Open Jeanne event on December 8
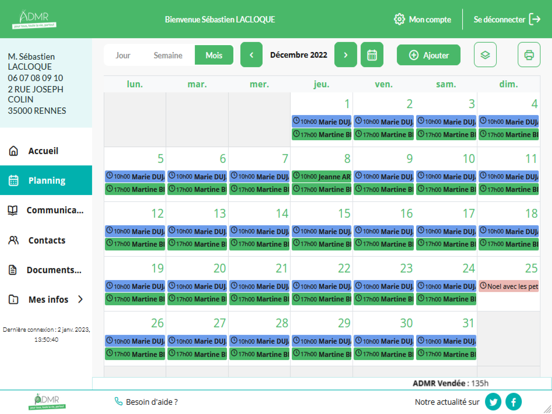 pyautogui.click(x=321, y=176)
